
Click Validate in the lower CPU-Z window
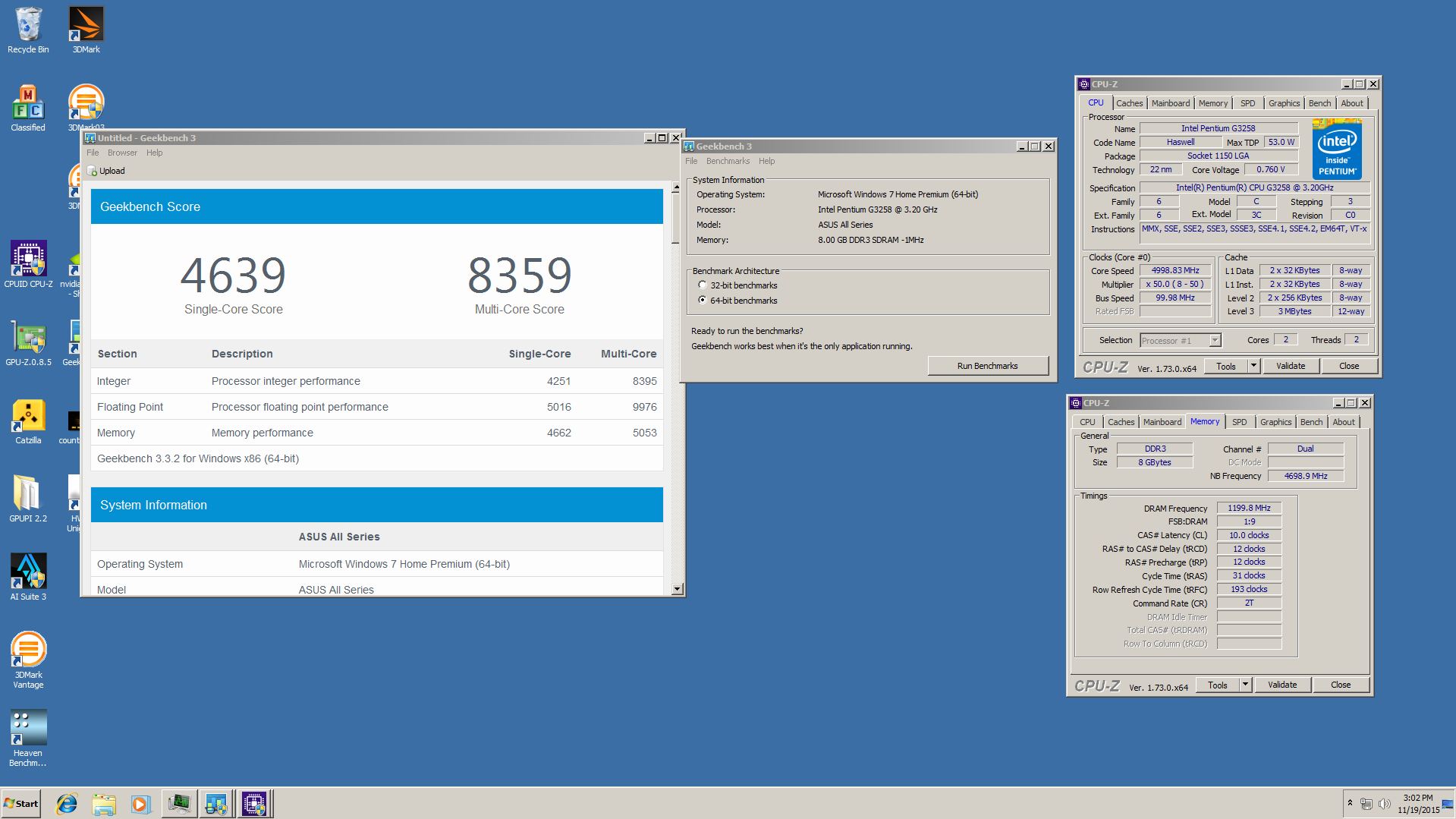(x=1282, y=685)
